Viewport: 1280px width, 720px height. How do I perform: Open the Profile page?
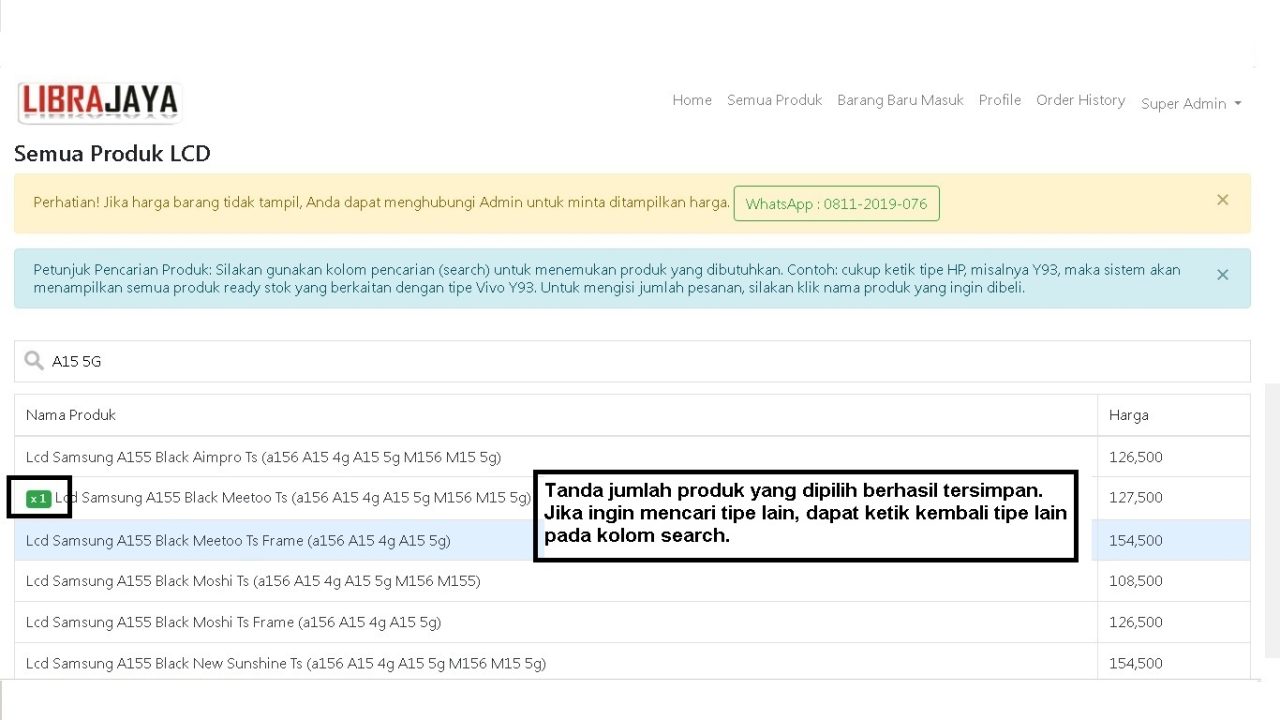pyautogui.click(x=1000, y=100)
